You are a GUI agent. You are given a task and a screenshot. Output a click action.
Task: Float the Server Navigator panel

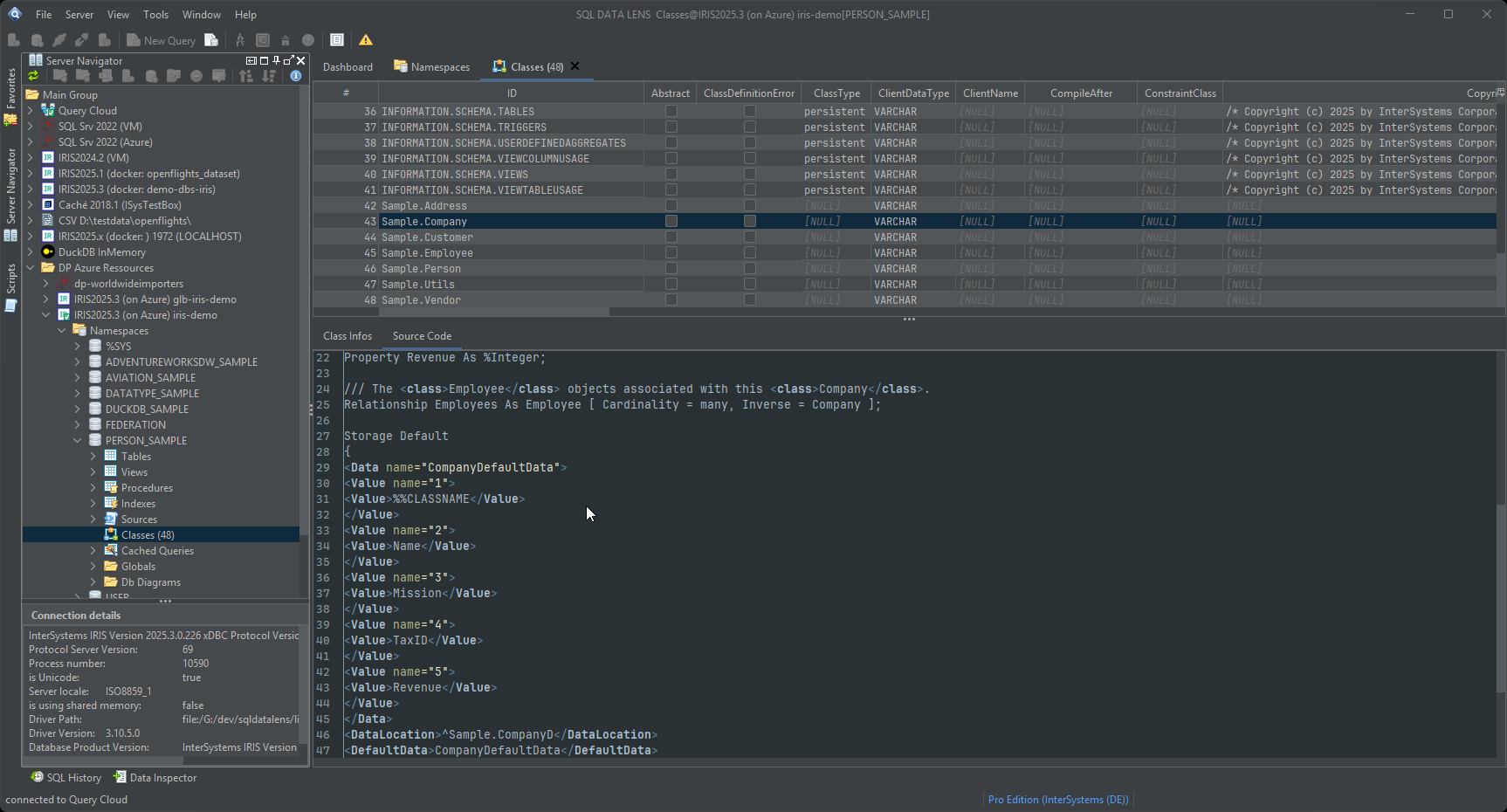click(288, 60)
